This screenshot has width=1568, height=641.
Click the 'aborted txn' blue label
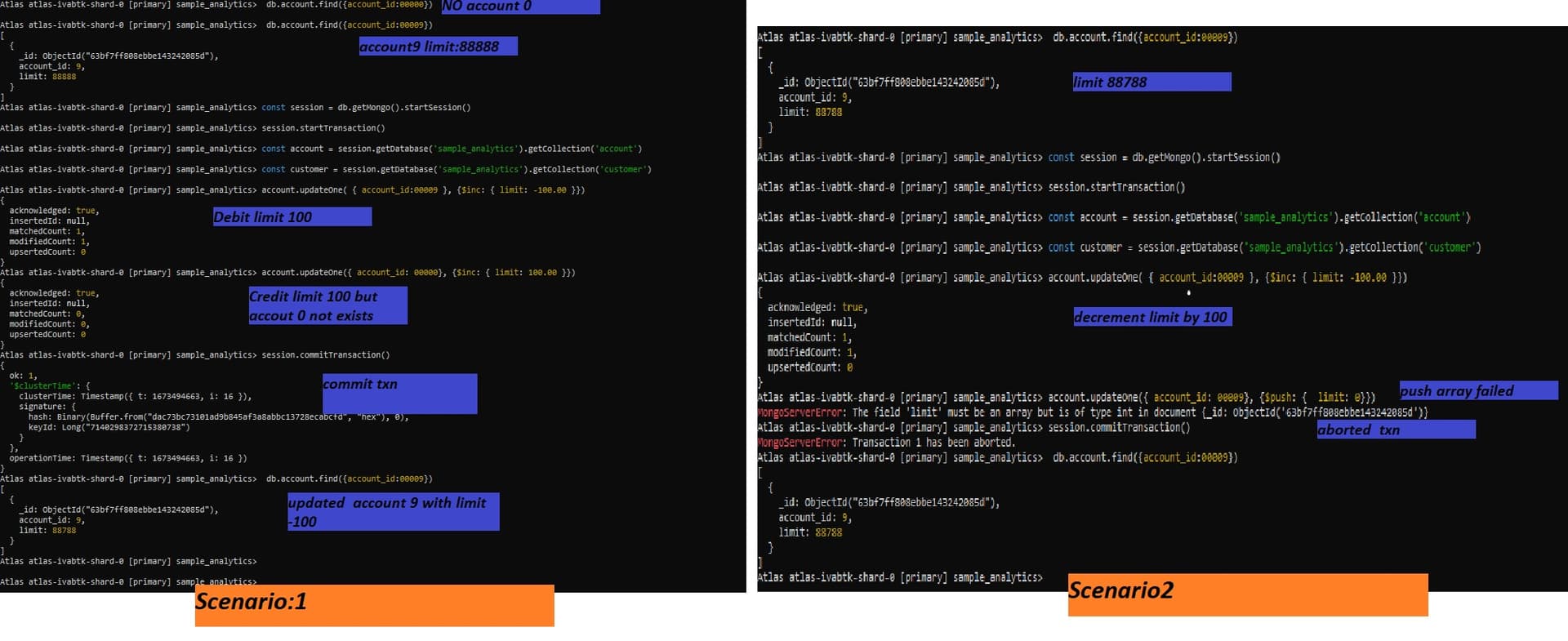[x=1395, y=430]
